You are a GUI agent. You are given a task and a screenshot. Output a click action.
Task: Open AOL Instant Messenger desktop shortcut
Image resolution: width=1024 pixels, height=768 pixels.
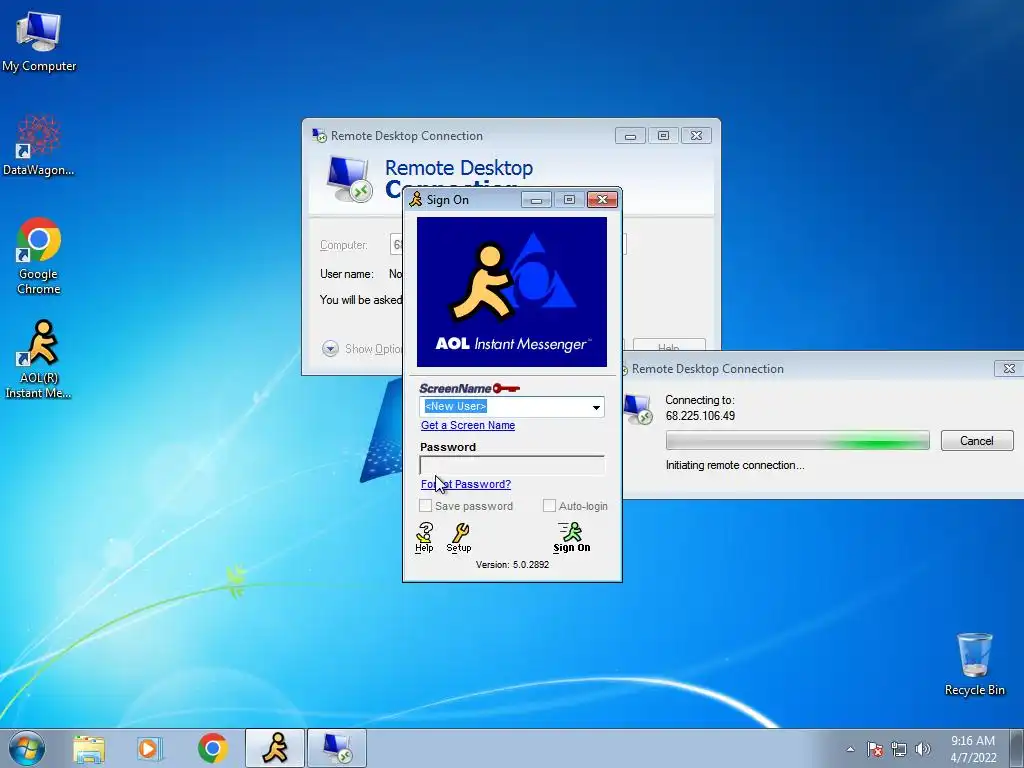tap(39, 359)
